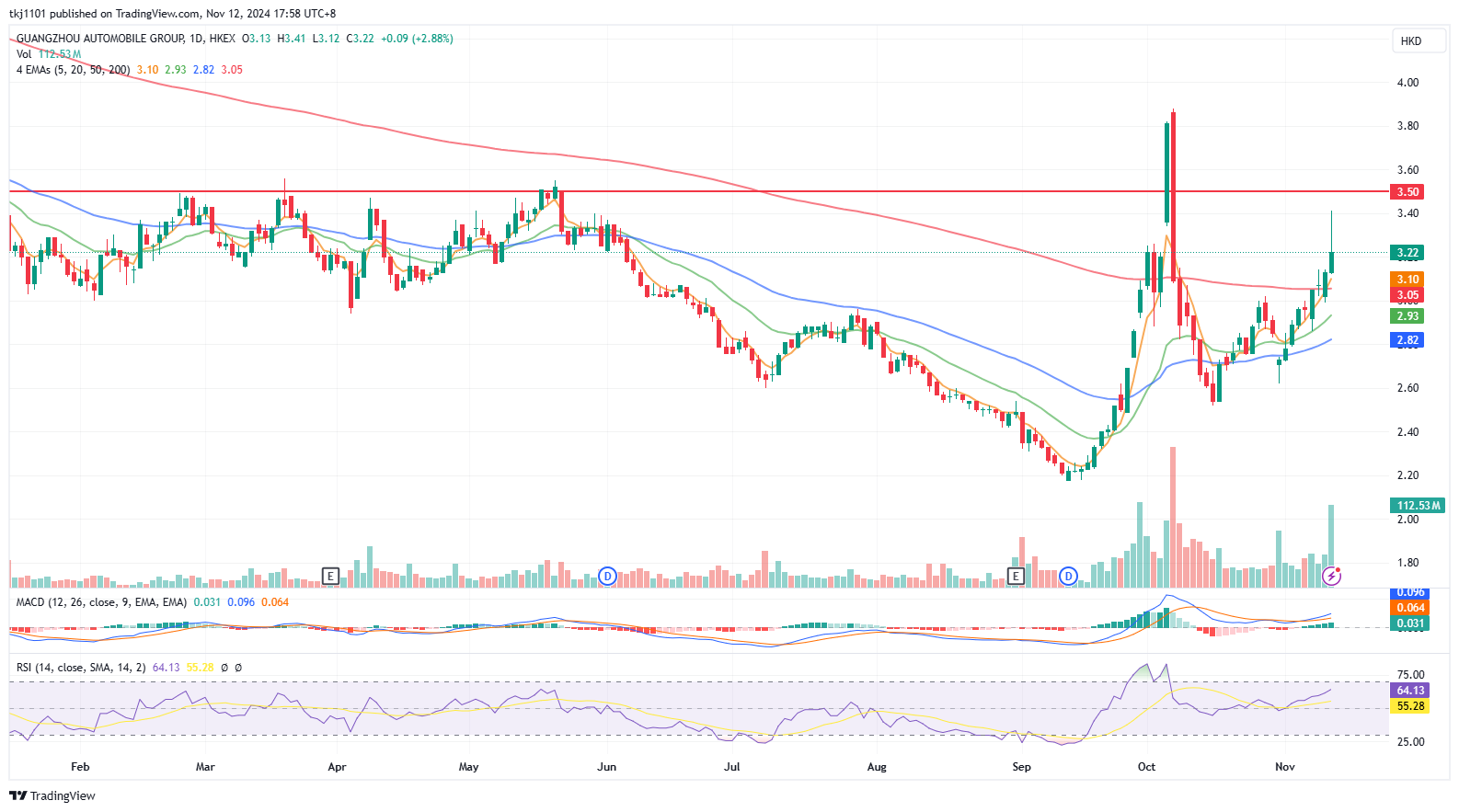Viewport: 1459px width, 812px height.
Task: Click the 25.00 RSI scale value
Action: [x=1410, y=742]
